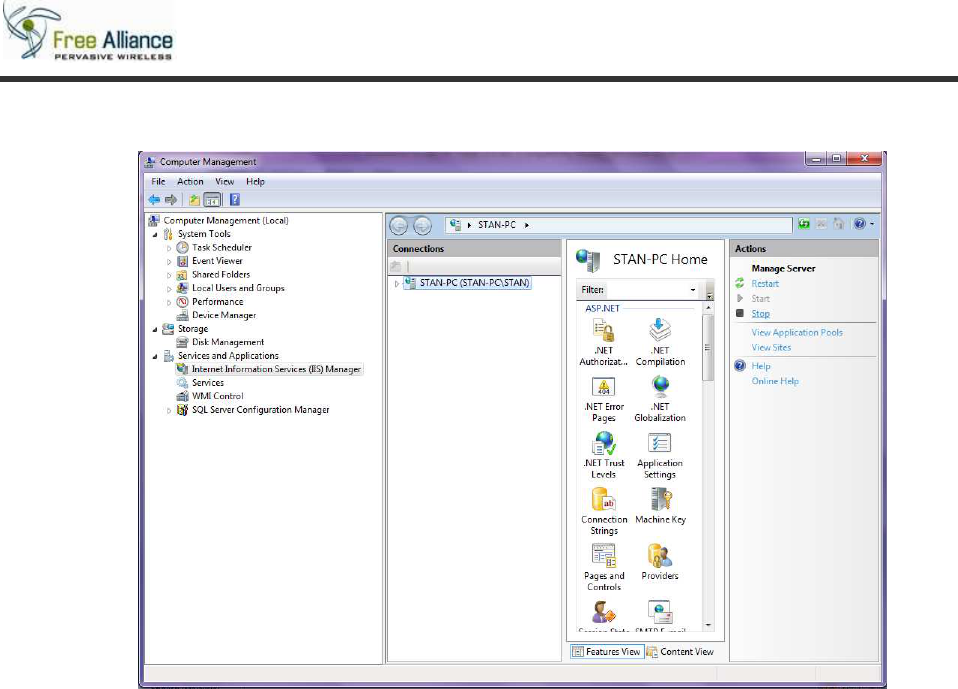Switch to the Features View tab
This screenshot has width=958, height=689.
(x=607, y=652)
